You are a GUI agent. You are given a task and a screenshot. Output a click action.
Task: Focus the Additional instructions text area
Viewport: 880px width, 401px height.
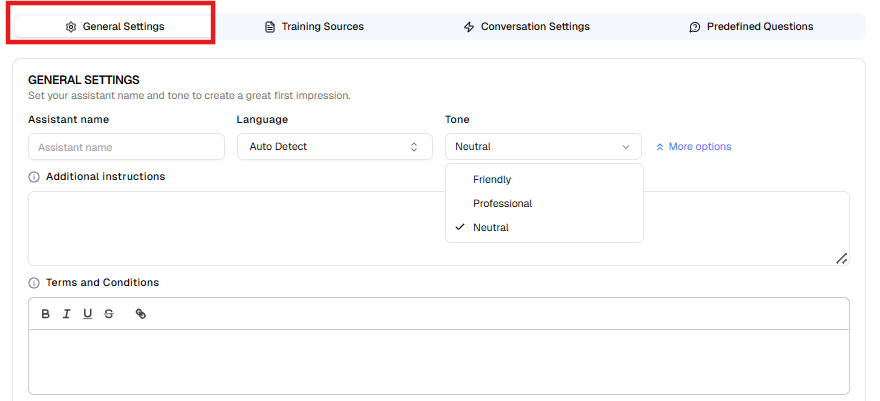point(230,228)
